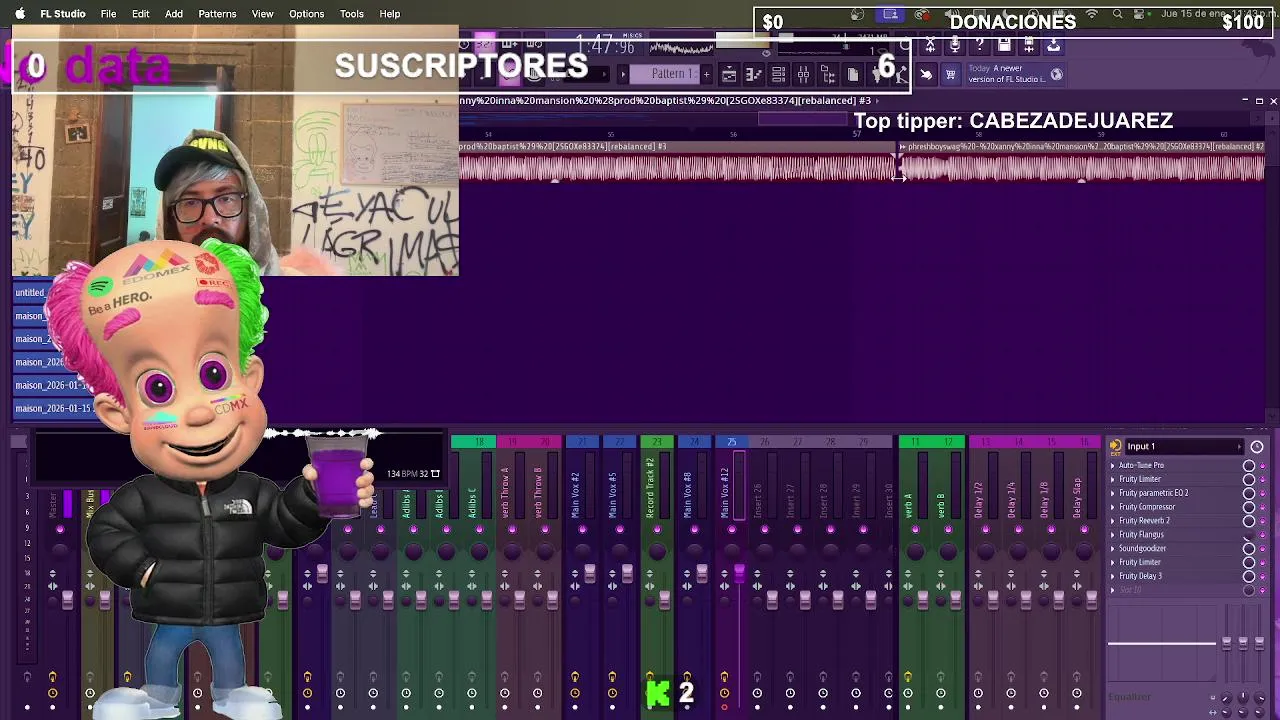Open the Edit menu
1280x720 pixels.
pos(140,14)
